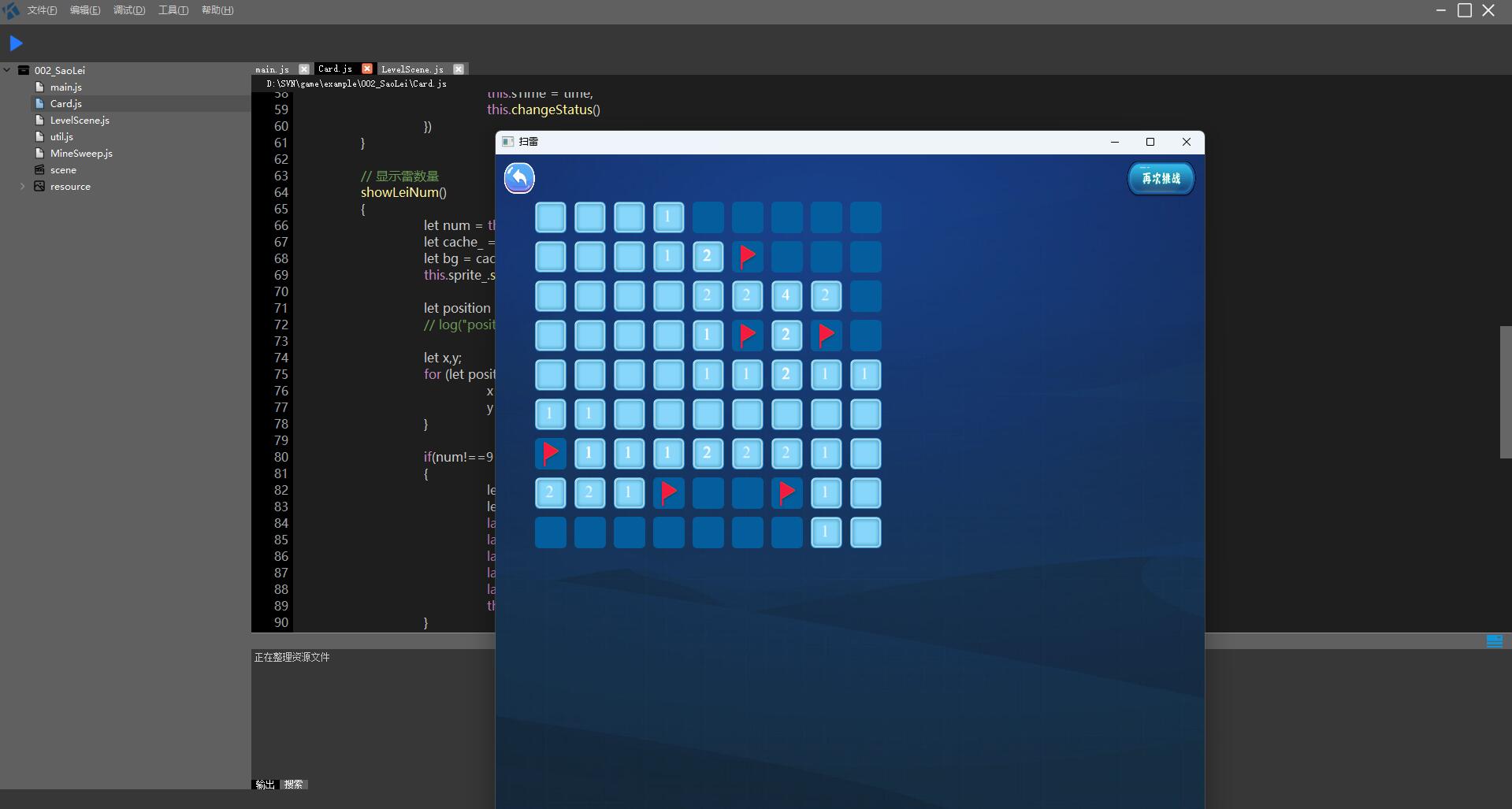Expand the resource folder arrow

click(22, 187)
